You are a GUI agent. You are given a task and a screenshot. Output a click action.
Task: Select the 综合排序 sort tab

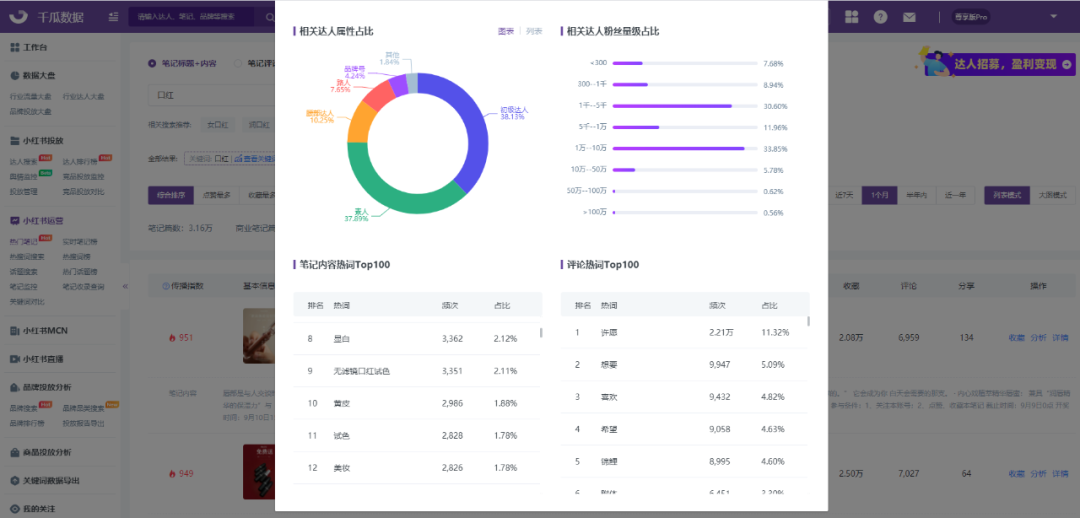coord(167,195)
